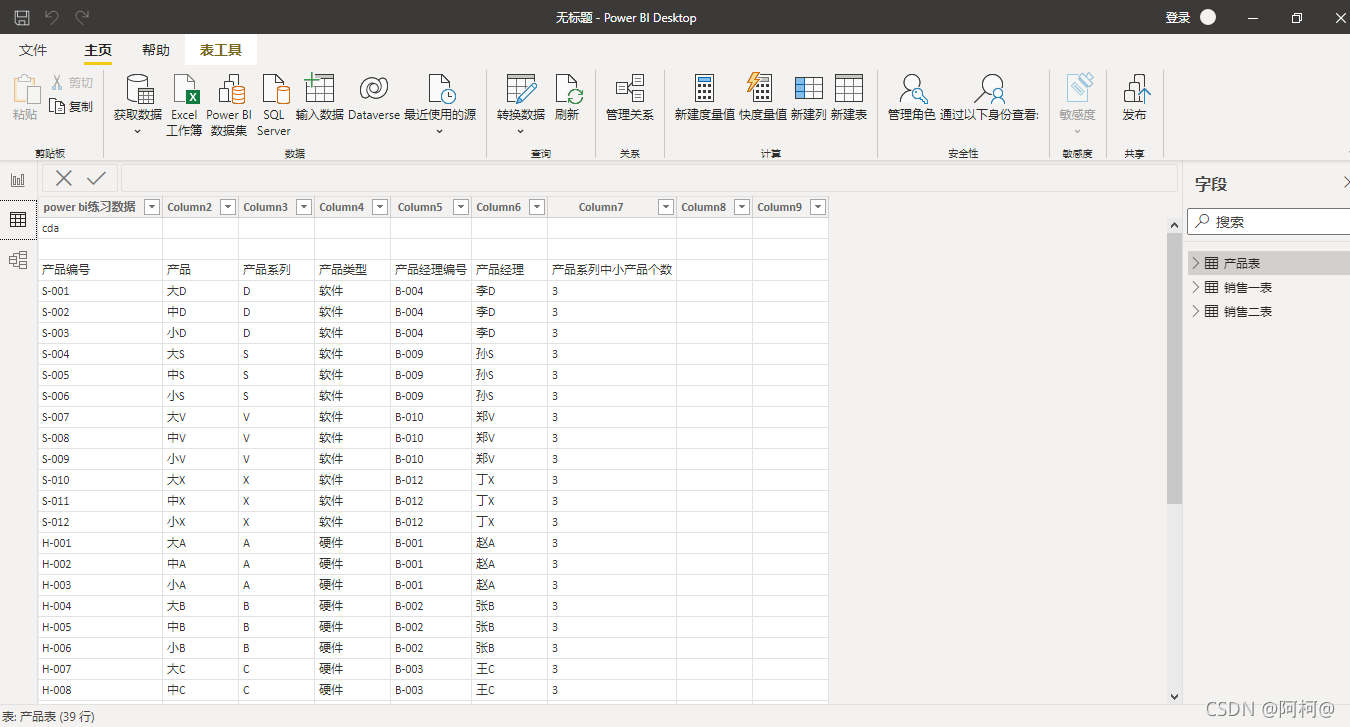Click the 搜索 fields search box
1350x727 pixels.
(x=1270, y=222)
